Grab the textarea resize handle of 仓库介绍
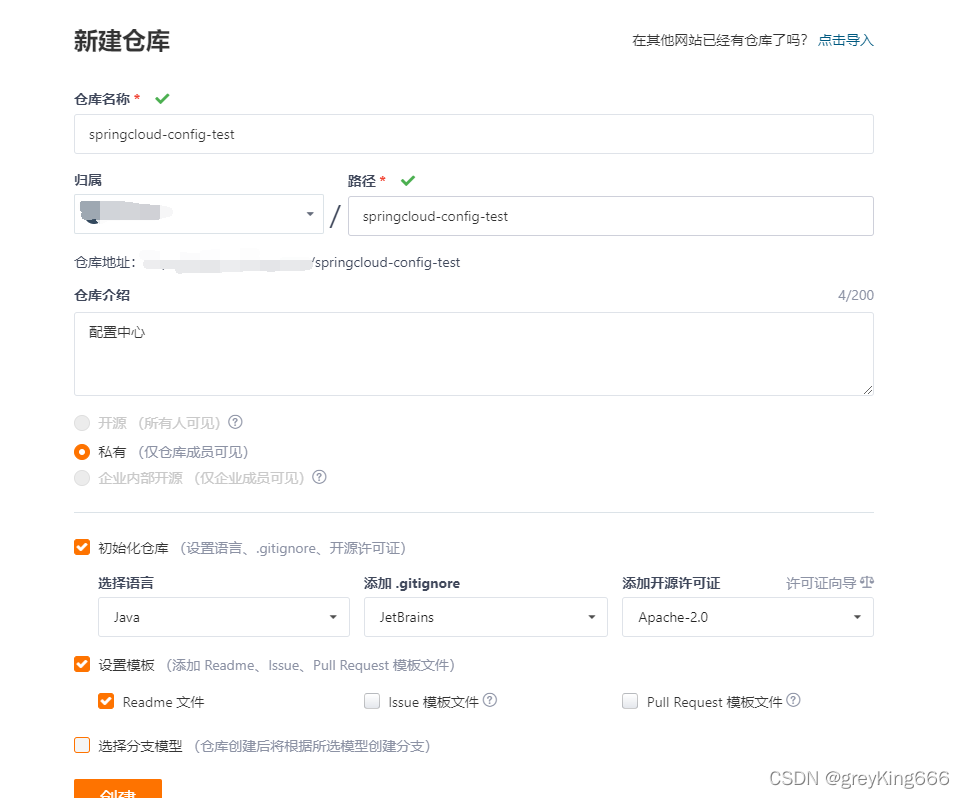The width and height of the screenshot is (965, 798). [x=868, y=389]
